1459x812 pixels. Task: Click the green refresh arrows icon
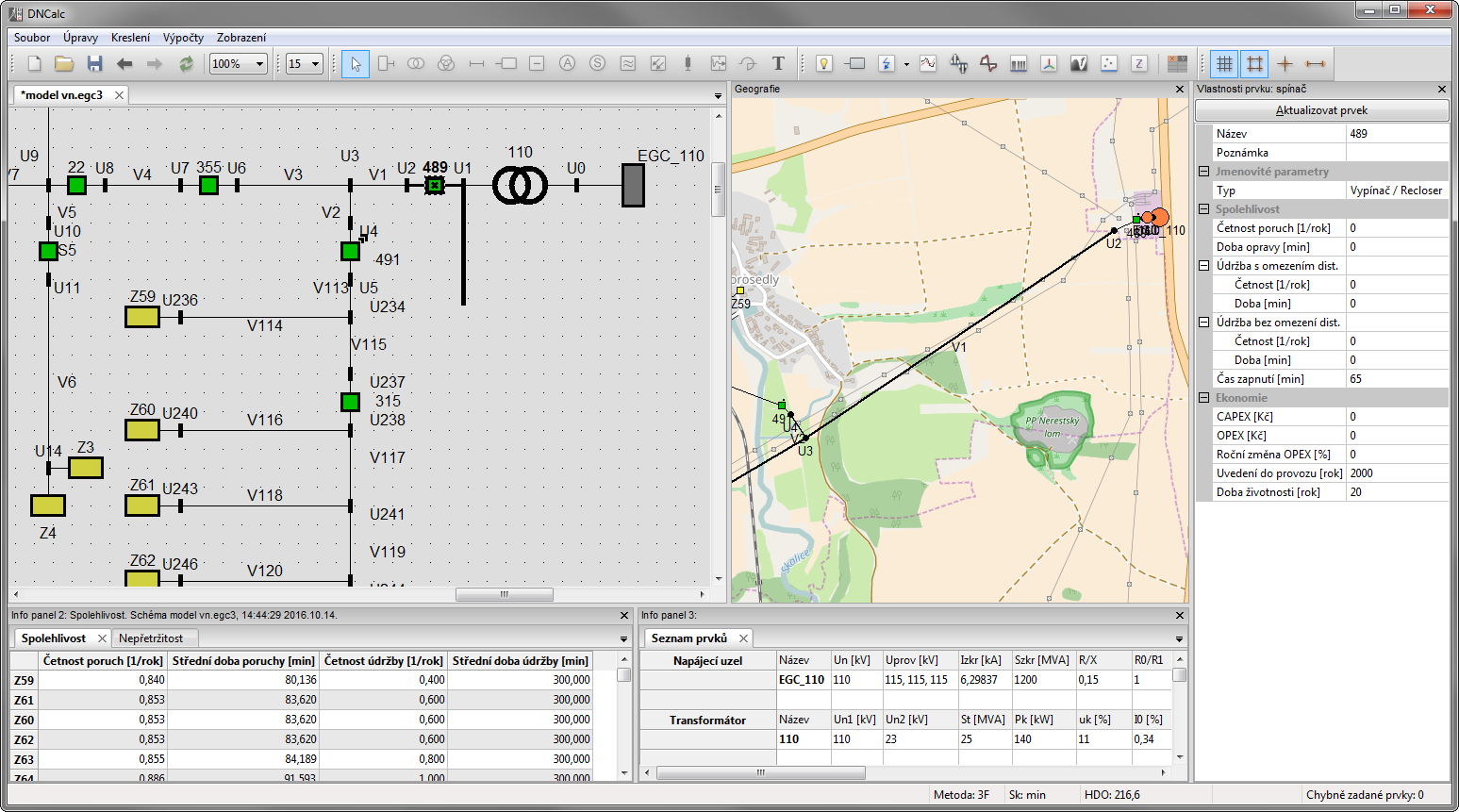click(186, 64)
